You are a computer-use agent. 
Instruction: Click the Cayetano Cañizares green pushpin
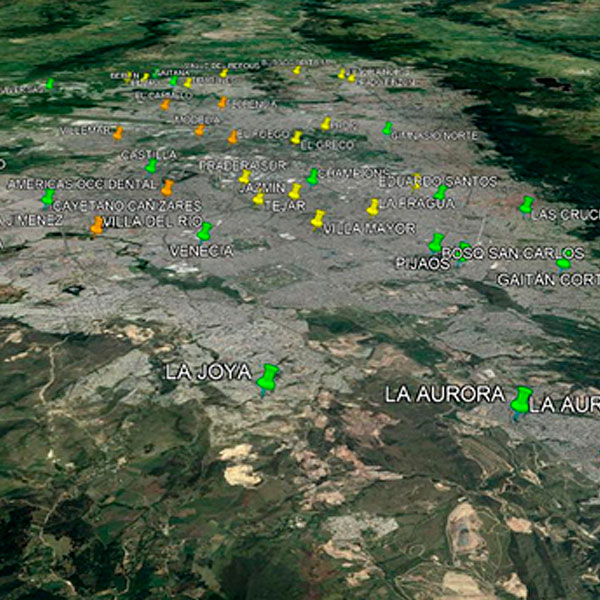[47, 198]
